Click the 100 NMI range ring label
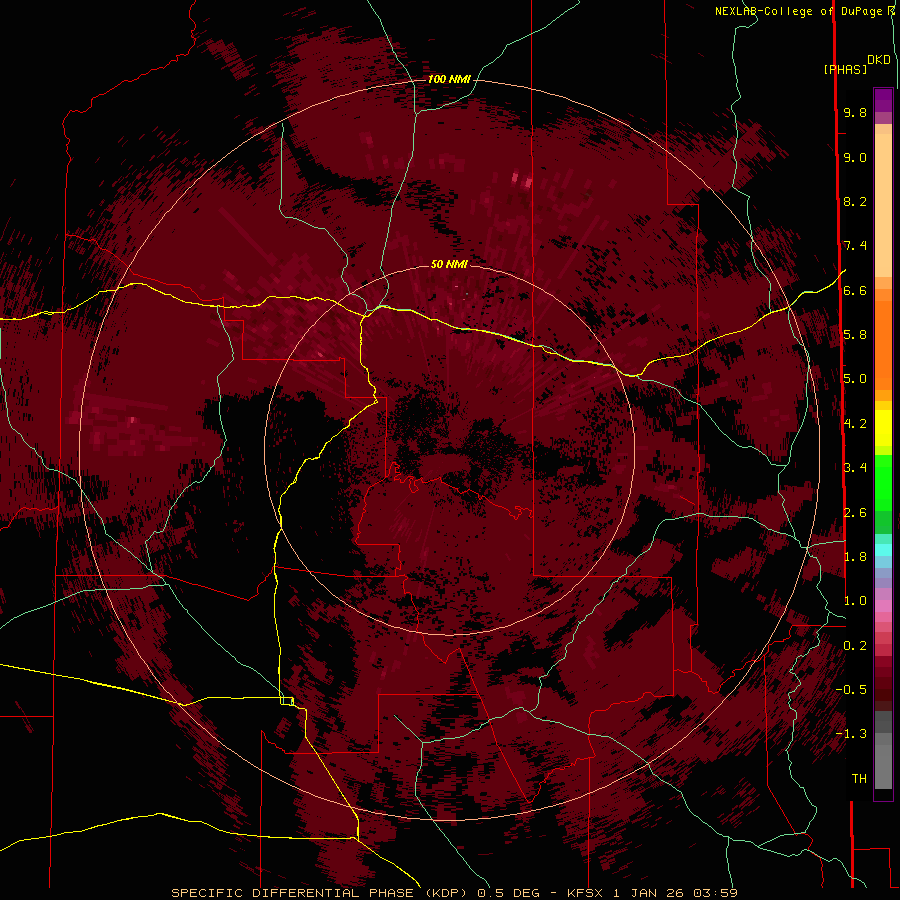 point(449,79)
